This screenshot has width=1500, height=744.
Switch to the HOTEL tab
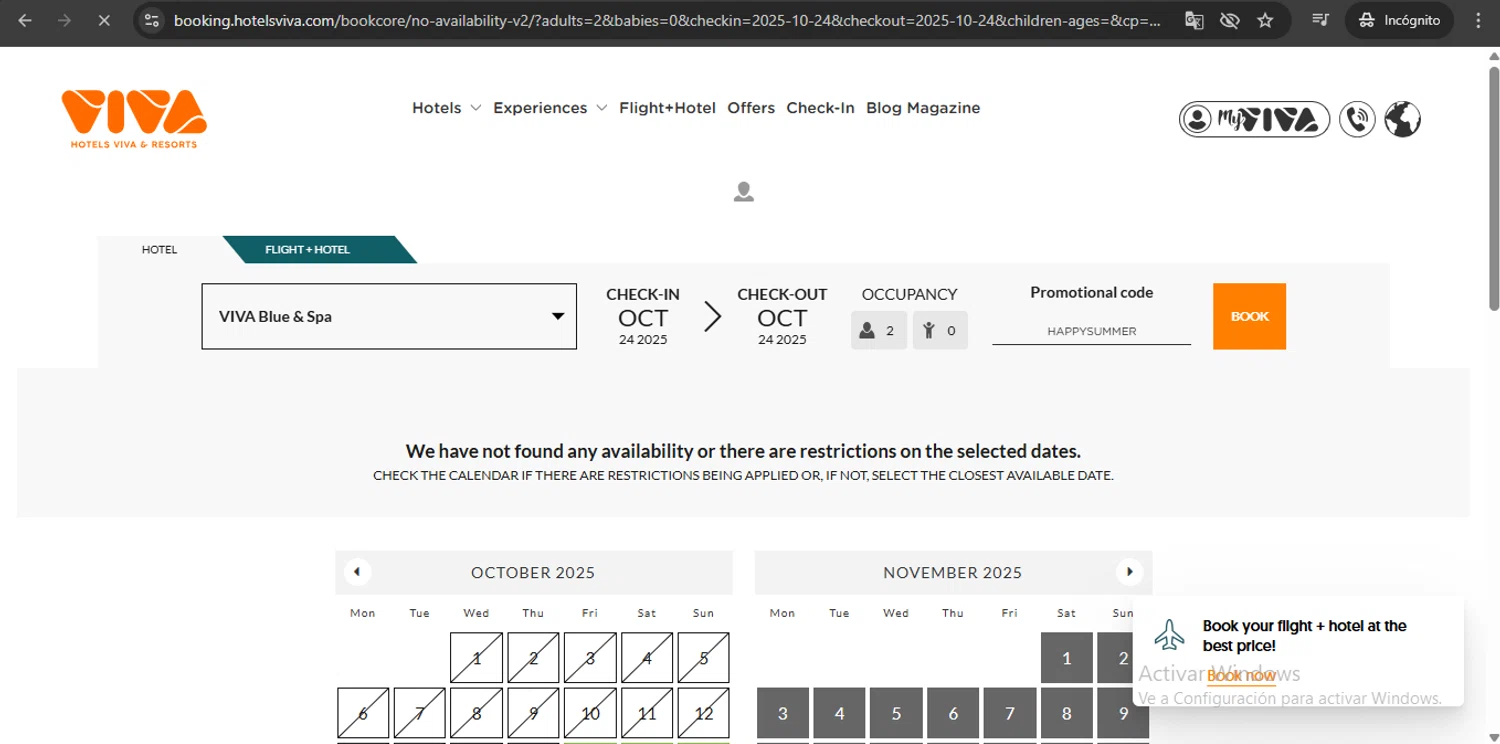(x=159, y=250)
